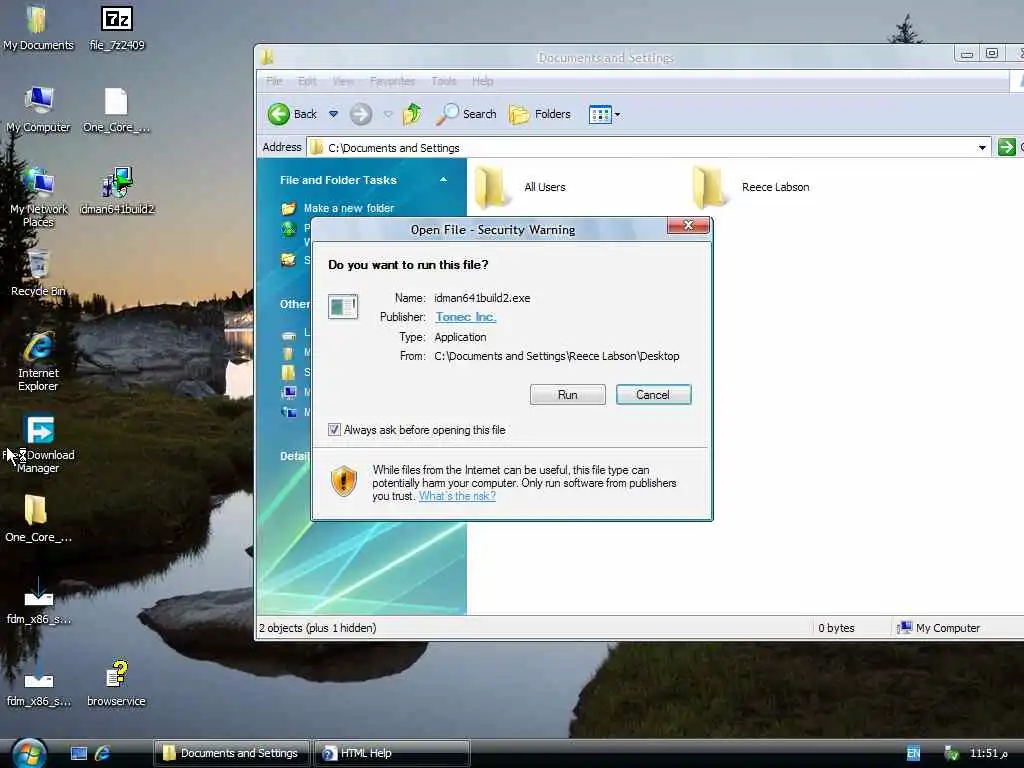Open Forward history dropdown arrow
1024x768 pixels.
coord(388,114)
